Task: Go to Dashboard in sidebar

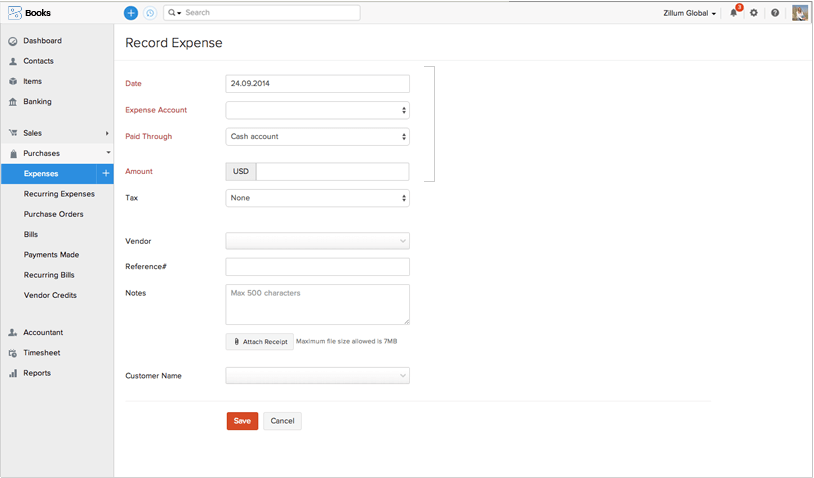Action: 42,41
